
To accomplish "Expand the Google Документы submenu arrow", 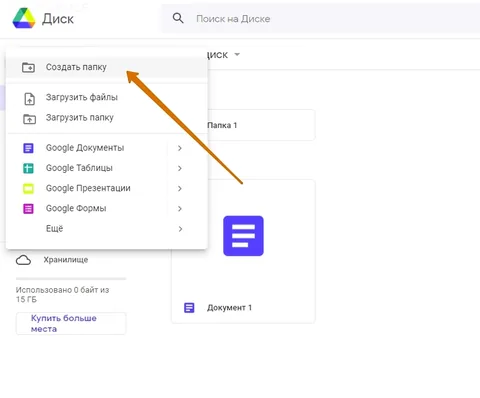I will click(180, 148).
